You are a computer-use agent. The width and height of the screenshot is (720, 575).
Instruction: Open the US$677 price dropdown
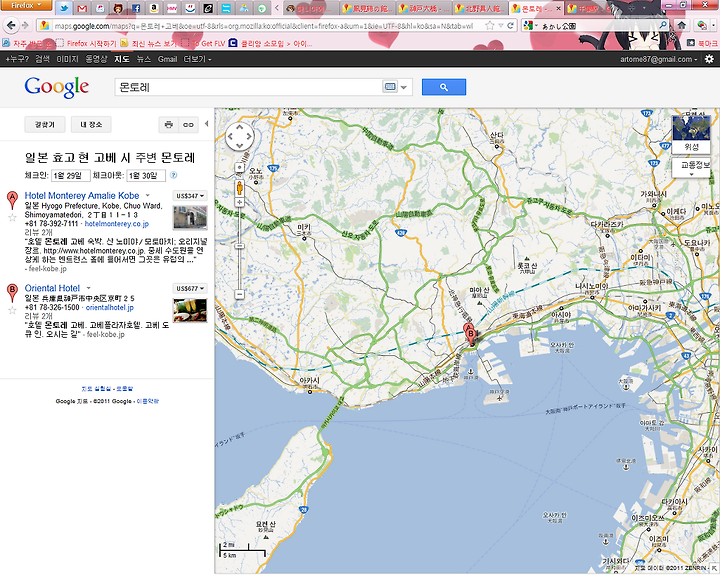click(x=190, y=288)
